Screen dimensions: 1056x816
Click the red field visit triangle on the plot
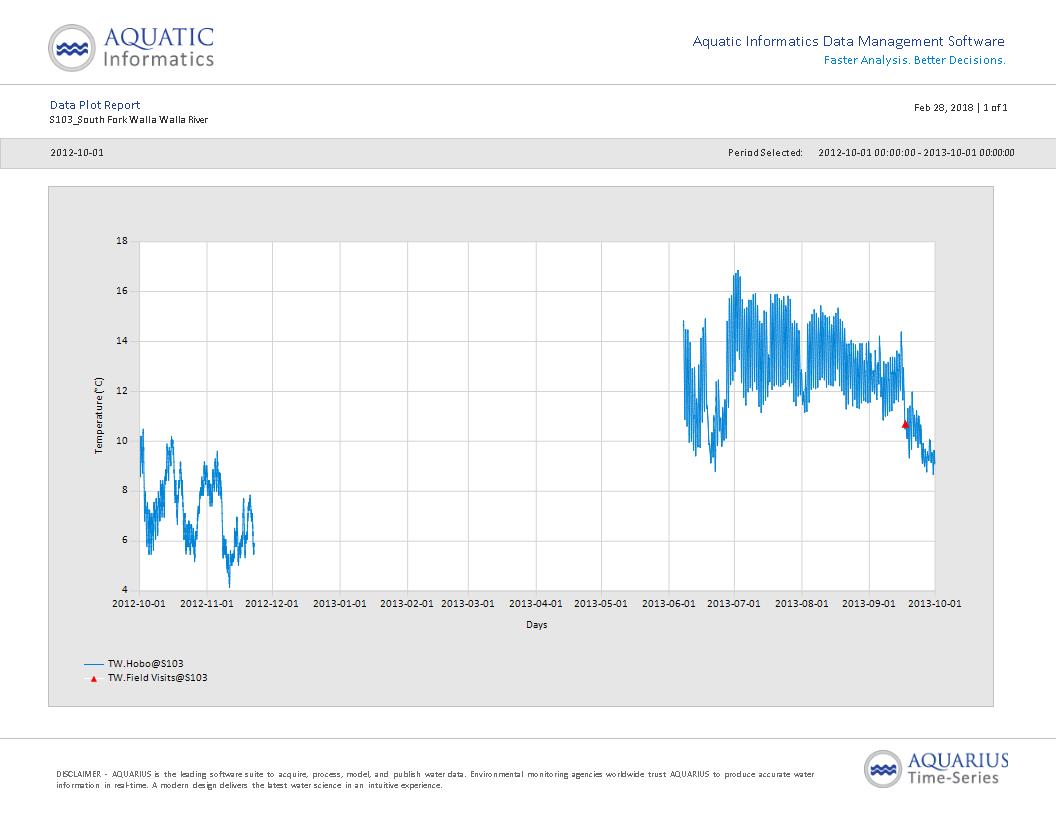pyautogui.click(x=905, y=424)
